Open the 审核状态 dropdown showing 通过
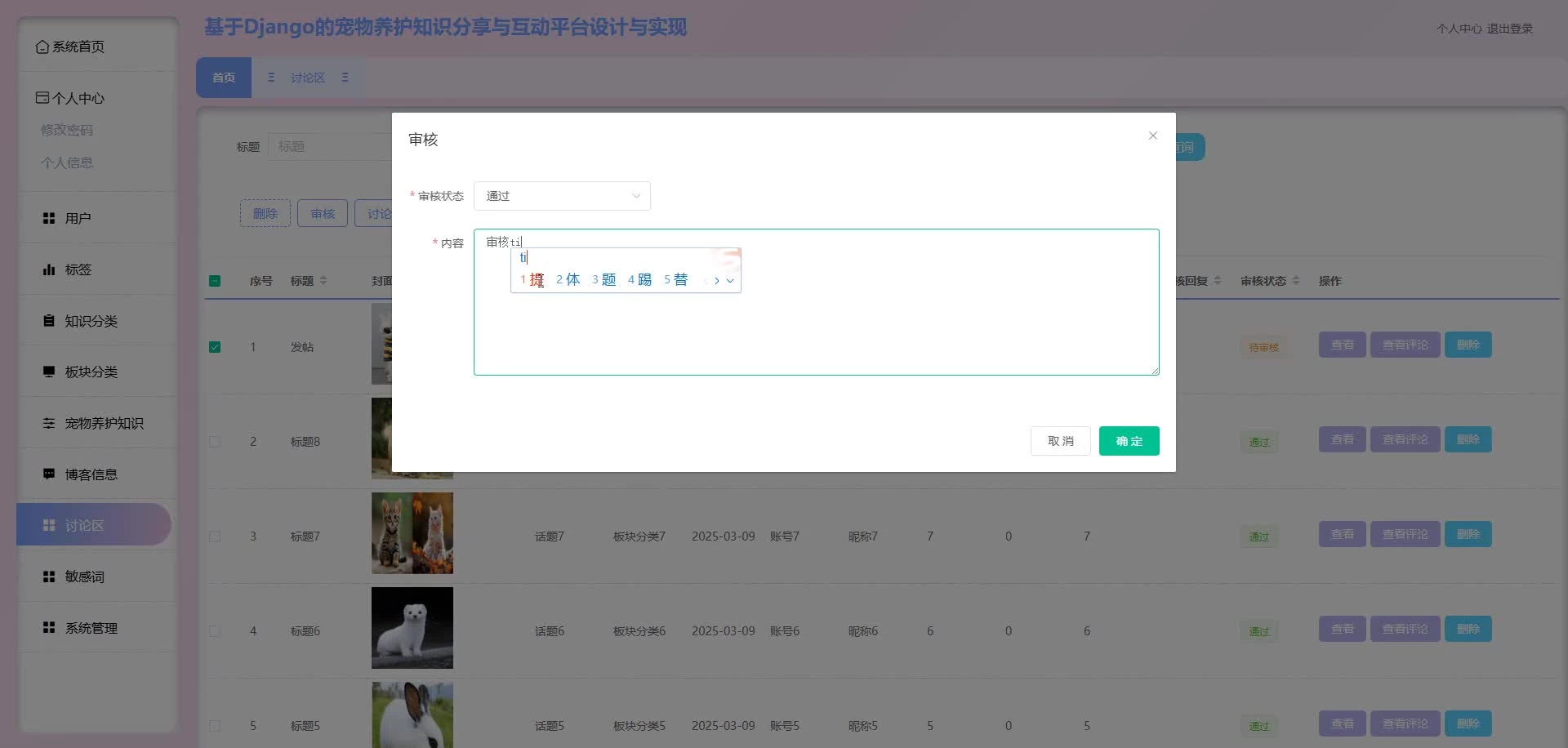This screenshot has height=748, width=1568. click(562, 196)
